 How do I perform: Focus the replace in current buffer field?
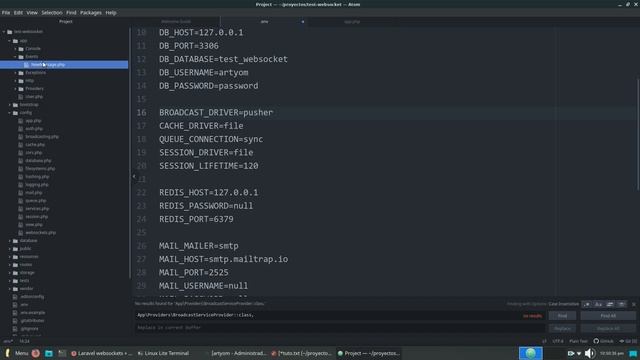340,327
